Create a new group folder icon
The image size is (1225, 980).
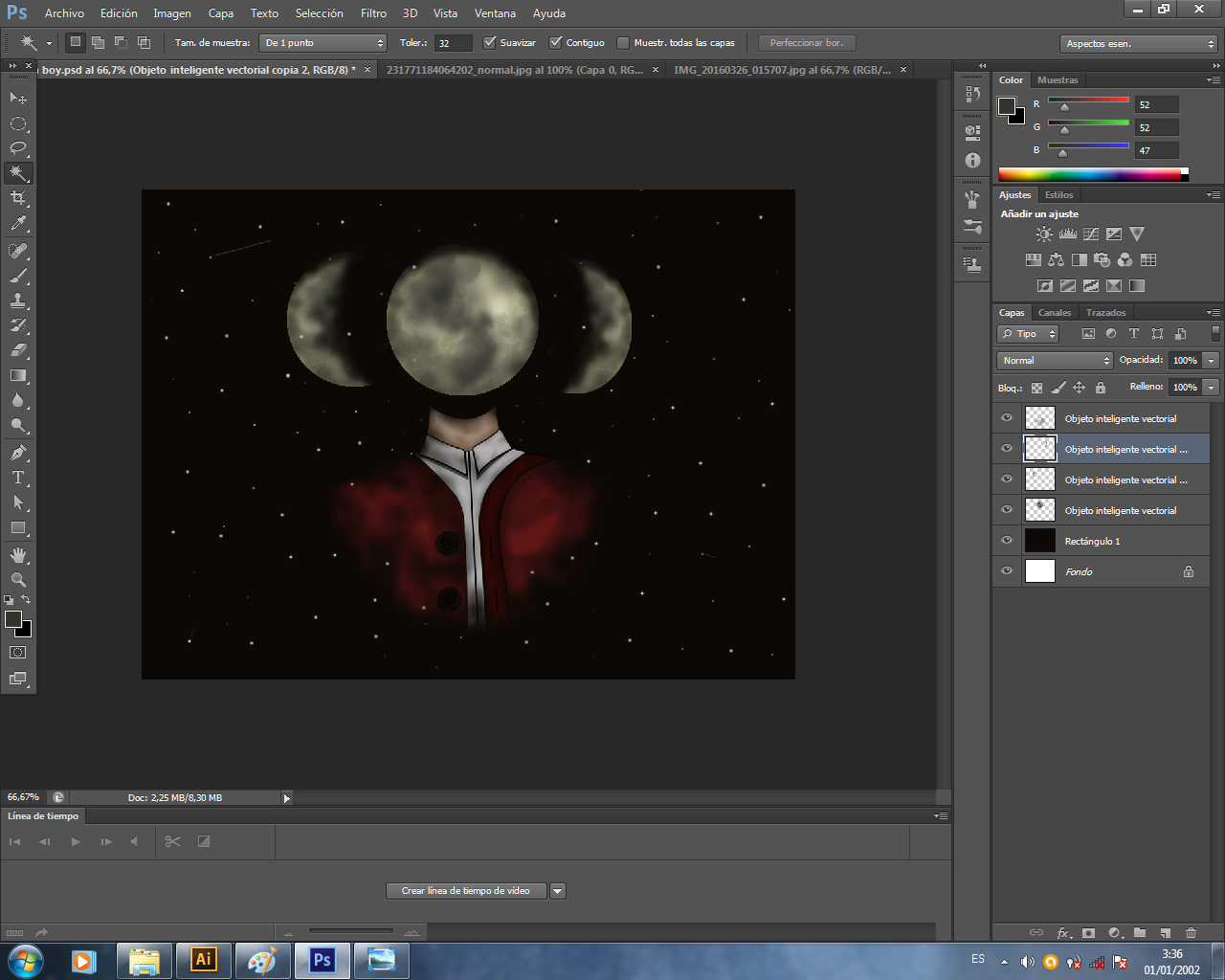tap(1140, 932)
